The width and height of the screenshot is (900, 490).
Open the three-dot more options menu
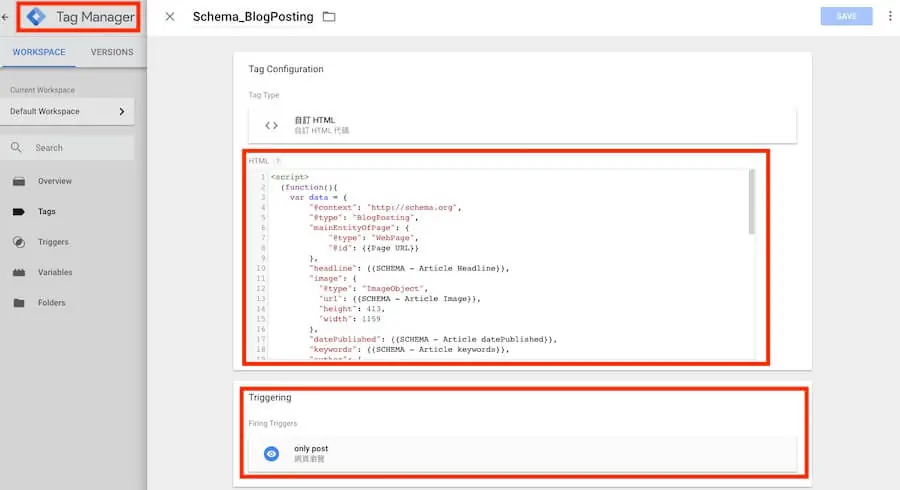890,16
